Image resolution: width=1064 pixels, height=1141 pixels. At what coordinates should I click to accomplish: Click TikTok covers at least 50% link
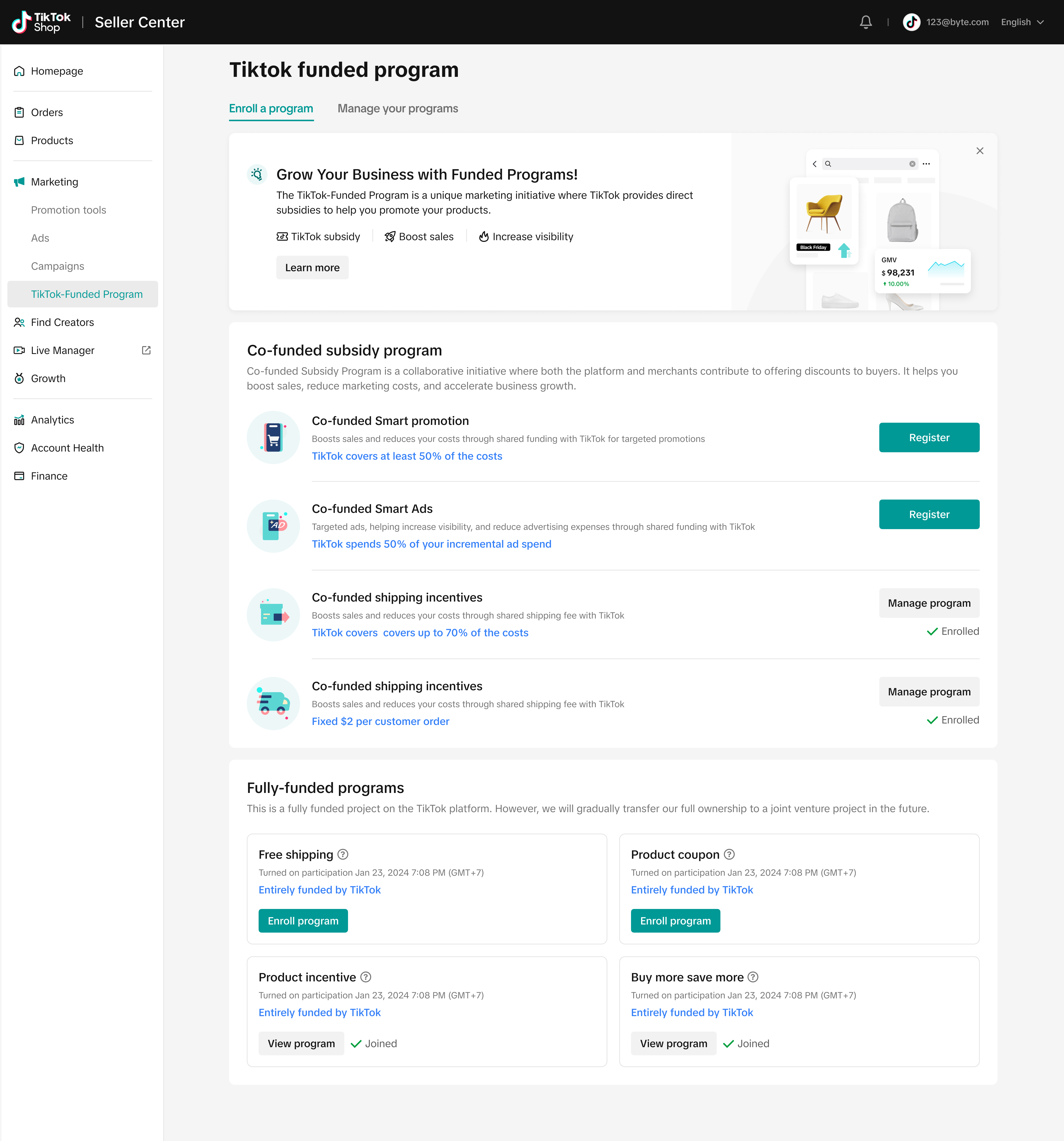[x=407, y=456]
